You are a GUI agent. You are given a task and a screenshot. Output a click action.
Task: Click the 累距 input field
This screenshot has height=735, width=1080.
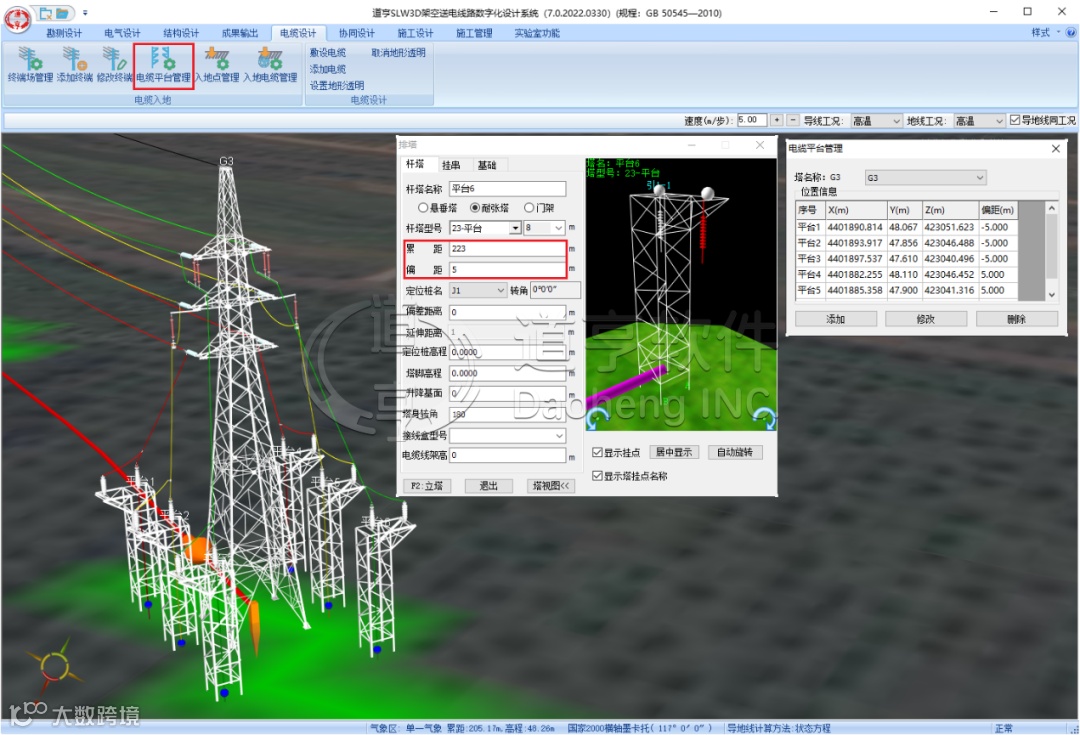pyautogui.click(x=507, y=249)
